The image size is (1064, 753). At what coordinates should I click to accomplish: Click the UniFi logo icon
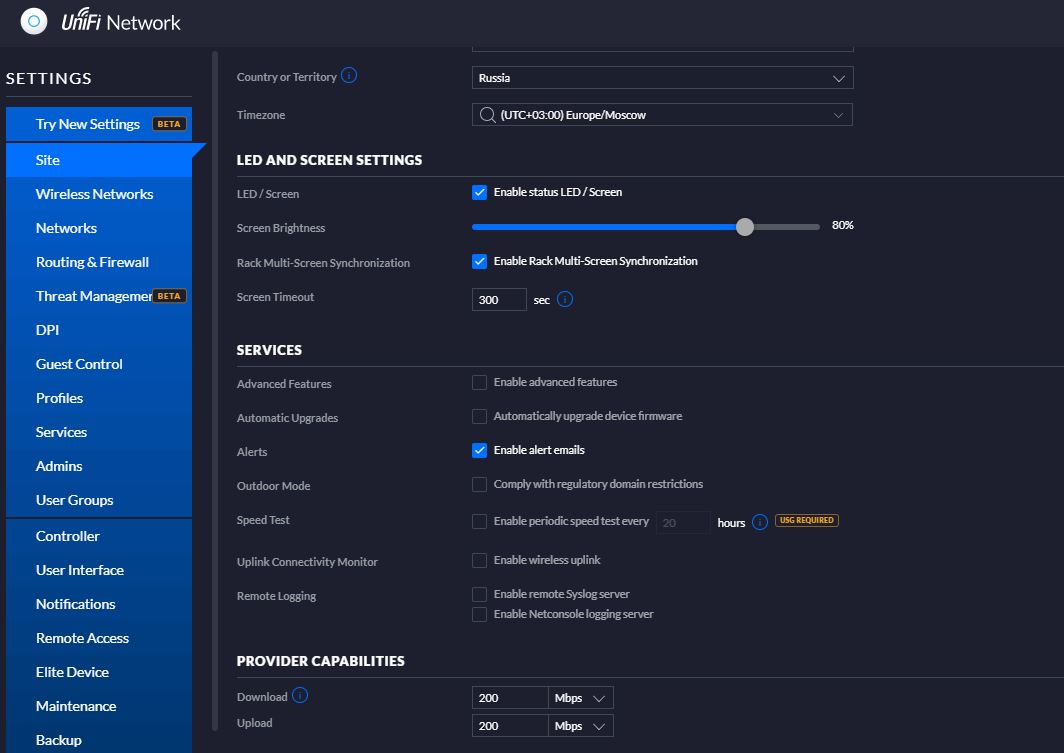click(34, 22)
